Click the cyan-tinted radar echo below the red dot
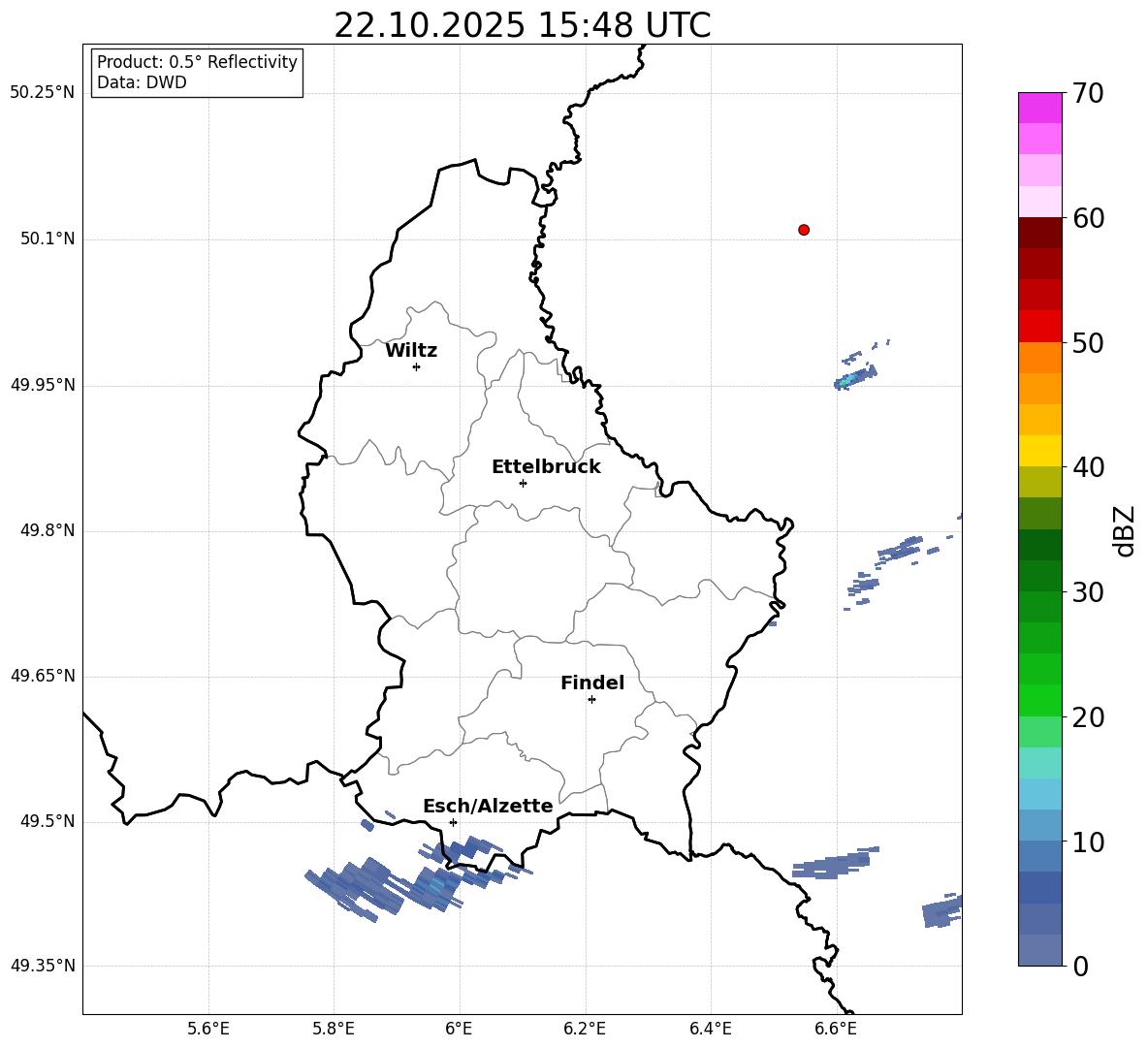1148x1048 pixels. (854, 378)
